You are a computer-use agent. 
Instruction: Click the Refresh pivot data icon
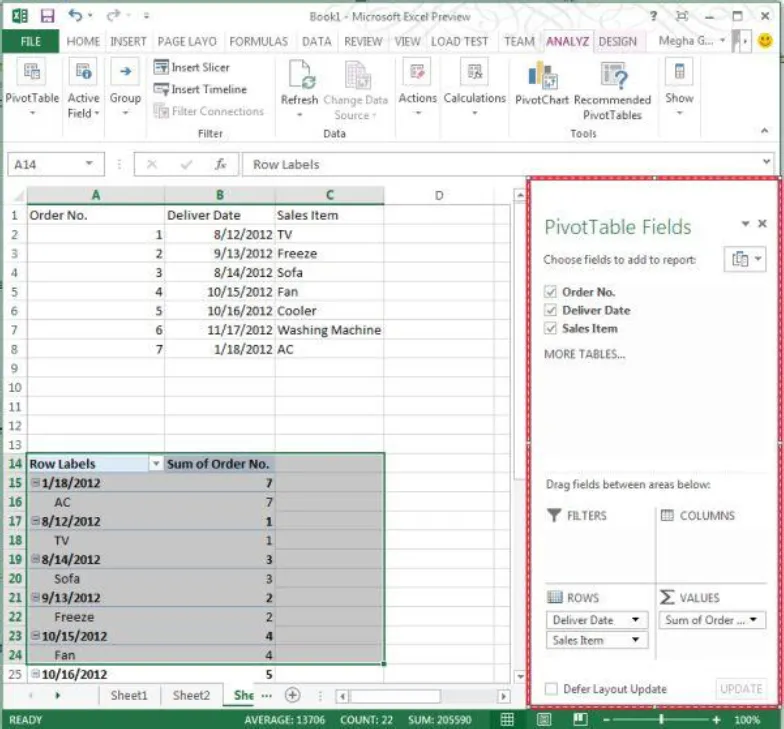coord(299,75)
